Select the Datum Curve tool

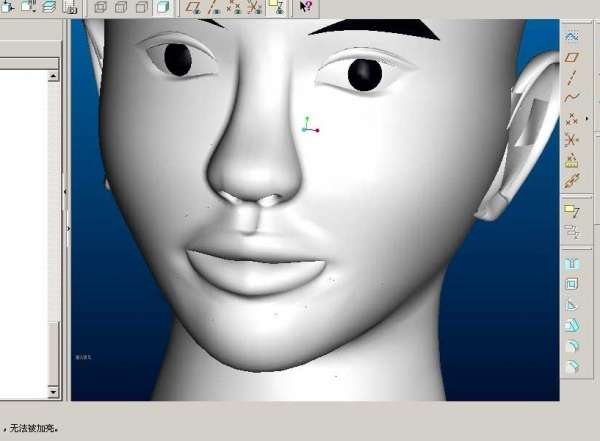tap(572, 98)
